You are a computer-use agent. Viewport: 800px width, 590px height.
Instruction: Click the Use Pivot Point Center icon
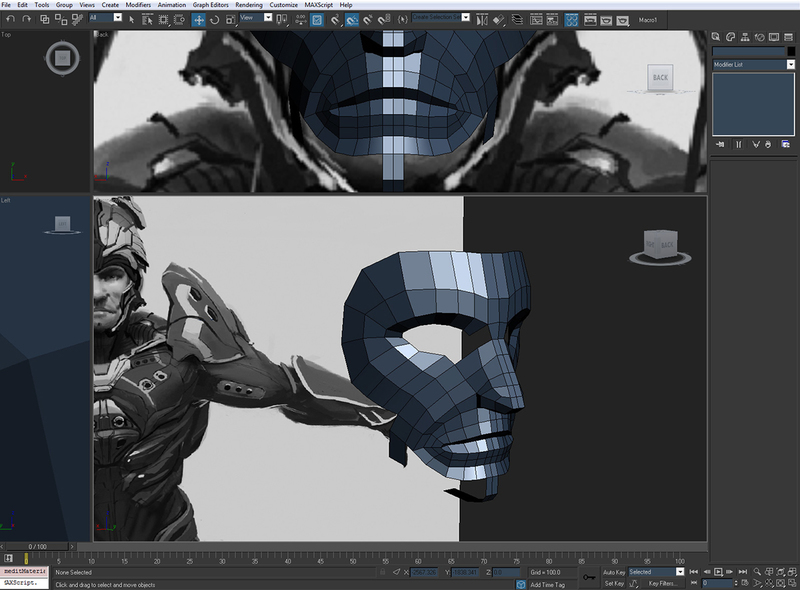click(x=282, y=19)
